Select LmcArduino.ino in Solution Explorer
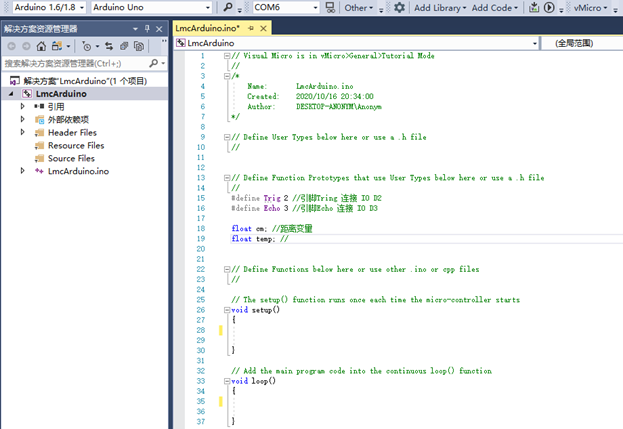The height and width of the screenshot is (429, 623). pos(78,171)
